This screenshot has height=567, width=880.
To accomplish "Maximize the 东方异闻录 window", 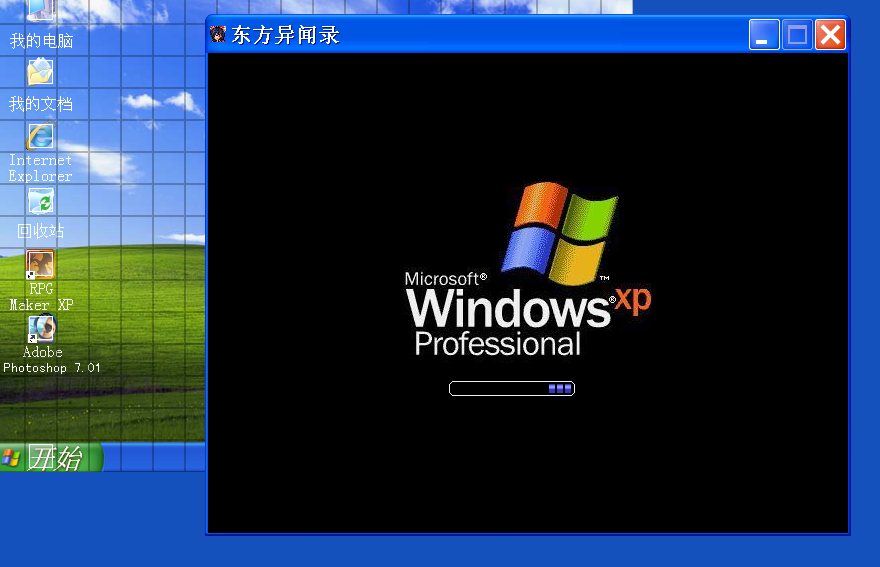I will pyautogui.click(x=798, y=35).
